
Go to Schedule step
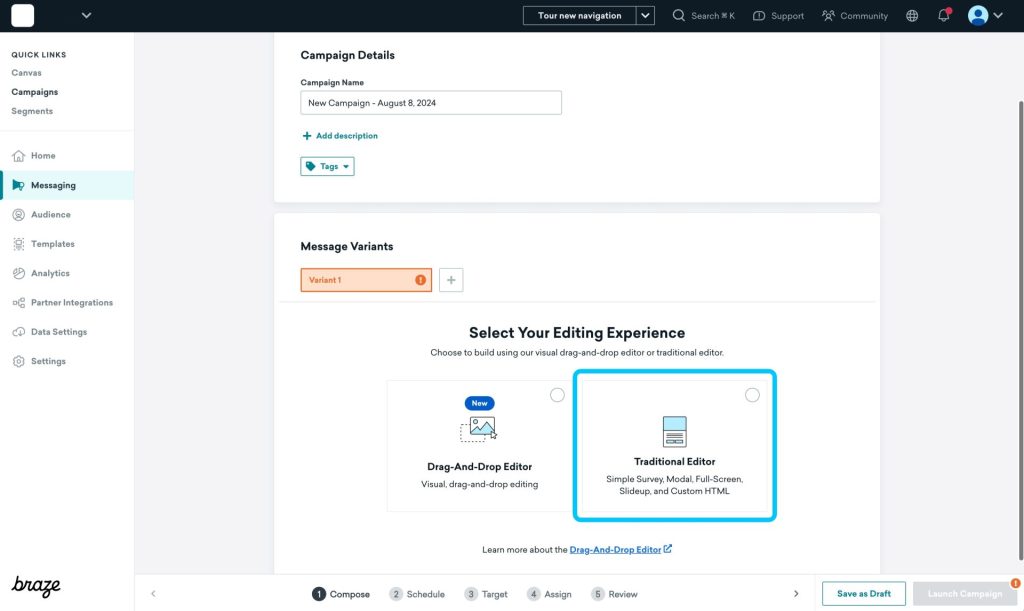click(x=417, y=594)
